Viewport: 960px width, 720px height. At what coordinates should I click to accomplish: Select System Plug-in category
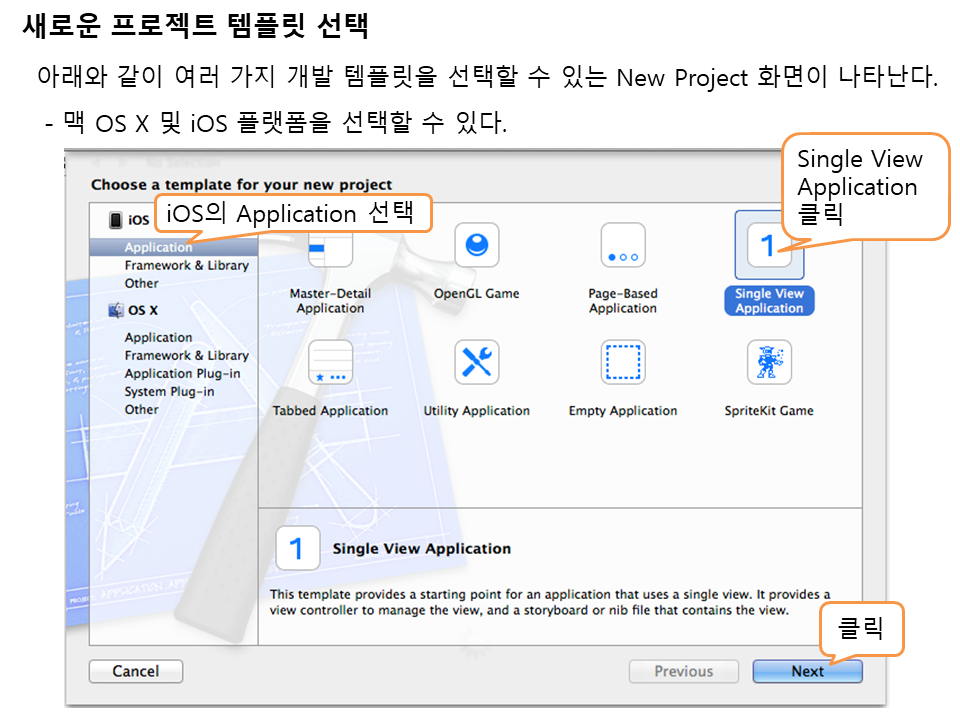[169, 391]
